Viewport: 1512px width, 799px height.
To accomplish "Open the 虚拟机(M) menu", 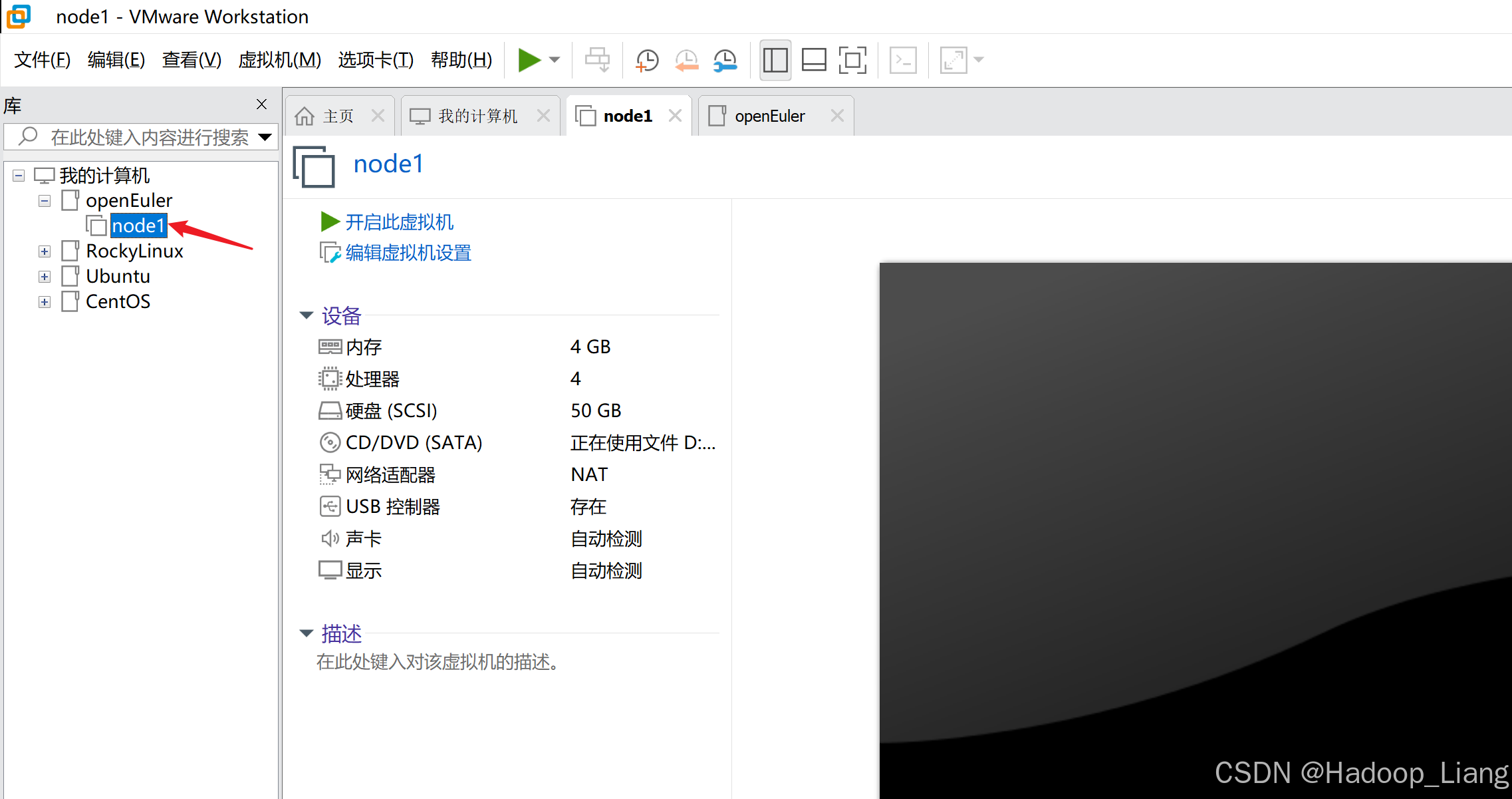I will coord(279,60).
